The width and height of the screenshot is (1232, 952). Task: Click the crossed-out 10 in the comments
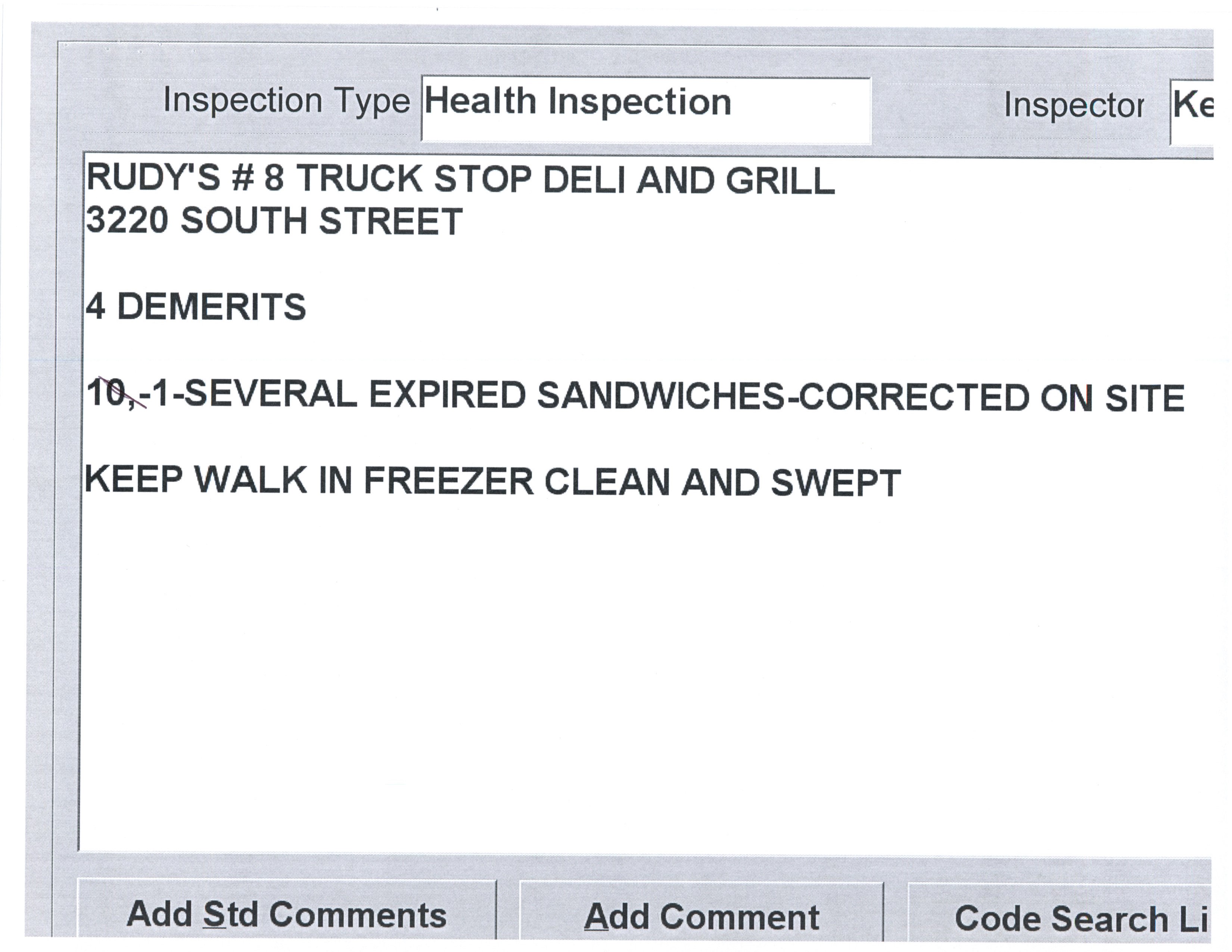tap(107, 392)
